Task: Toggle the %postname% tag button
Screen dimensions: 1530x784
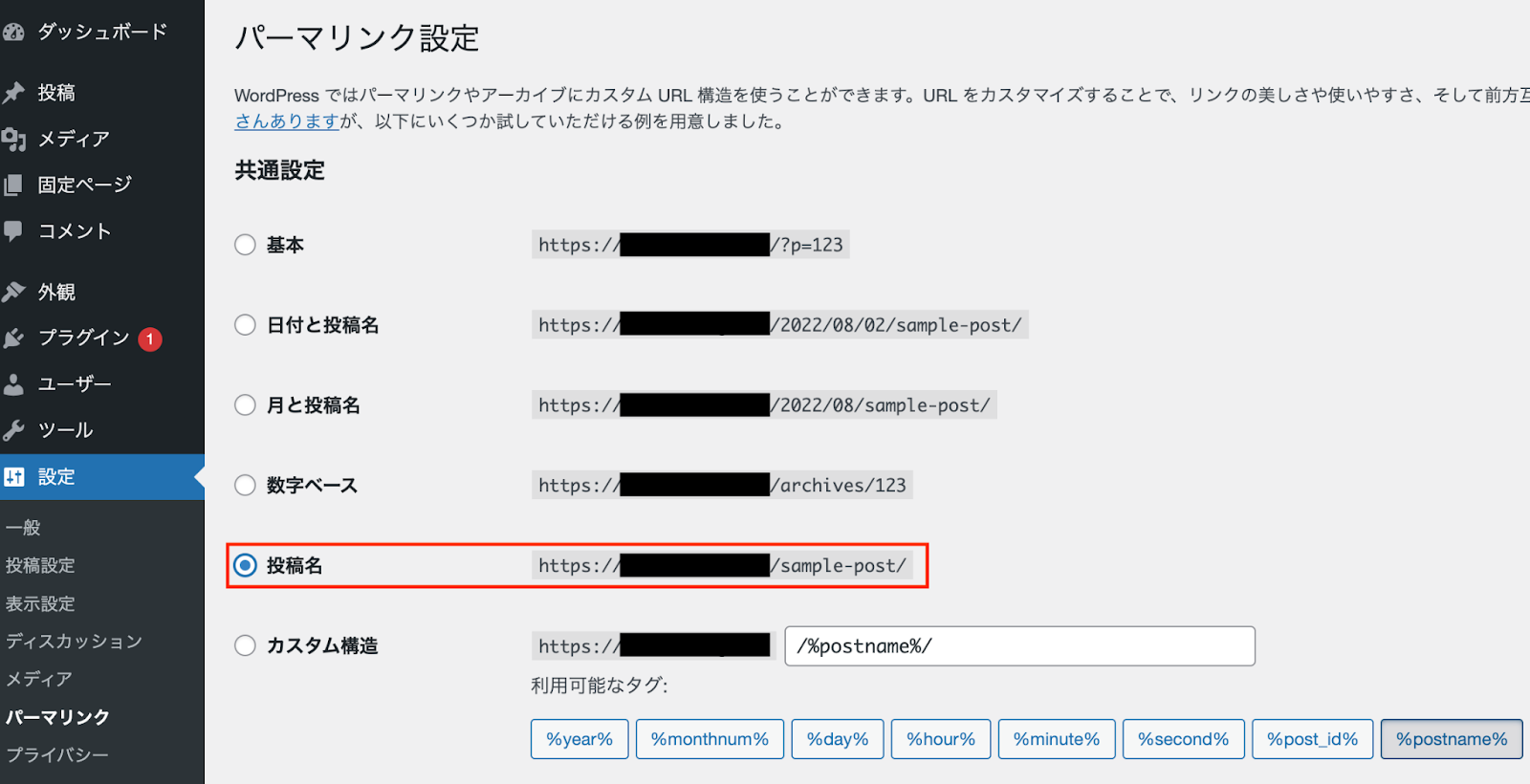Action: (x=1452, y=739)
